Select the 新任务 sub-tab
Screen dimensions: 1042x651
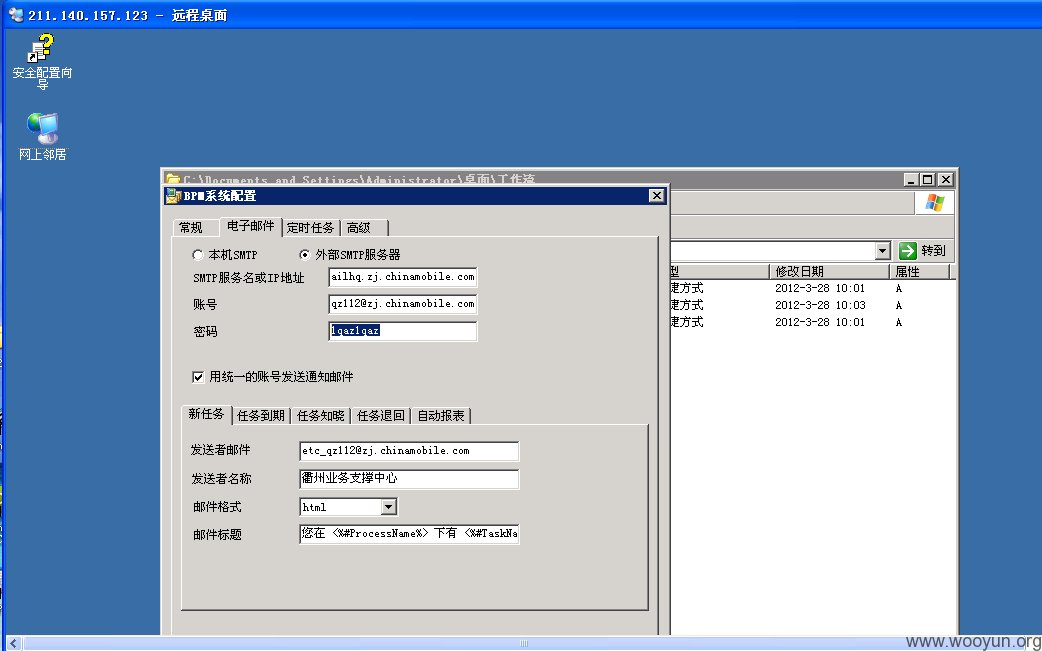(x=206, y=414)
